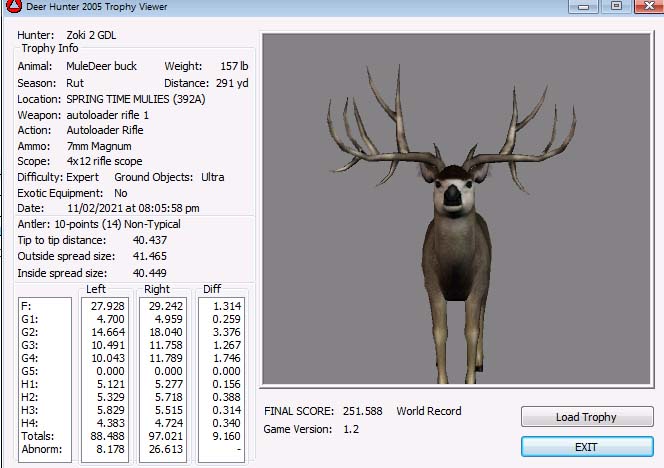
Task: Click the Game Version value 1.2
Action: pos(351,429)
